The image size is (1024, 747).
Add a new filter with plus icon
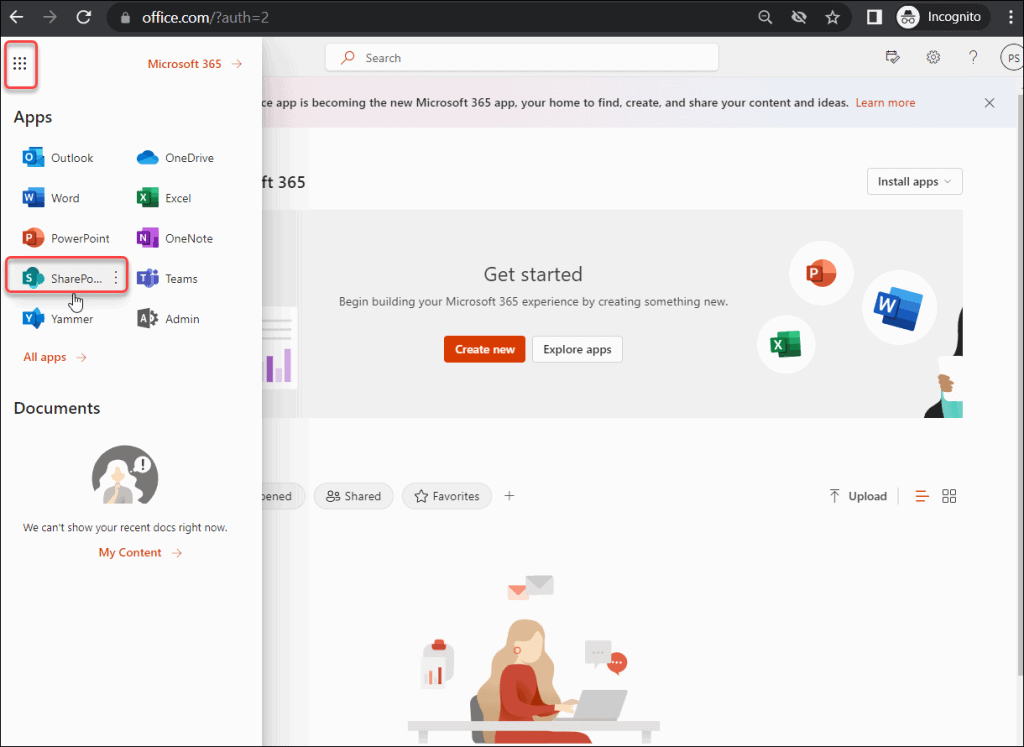509,496
